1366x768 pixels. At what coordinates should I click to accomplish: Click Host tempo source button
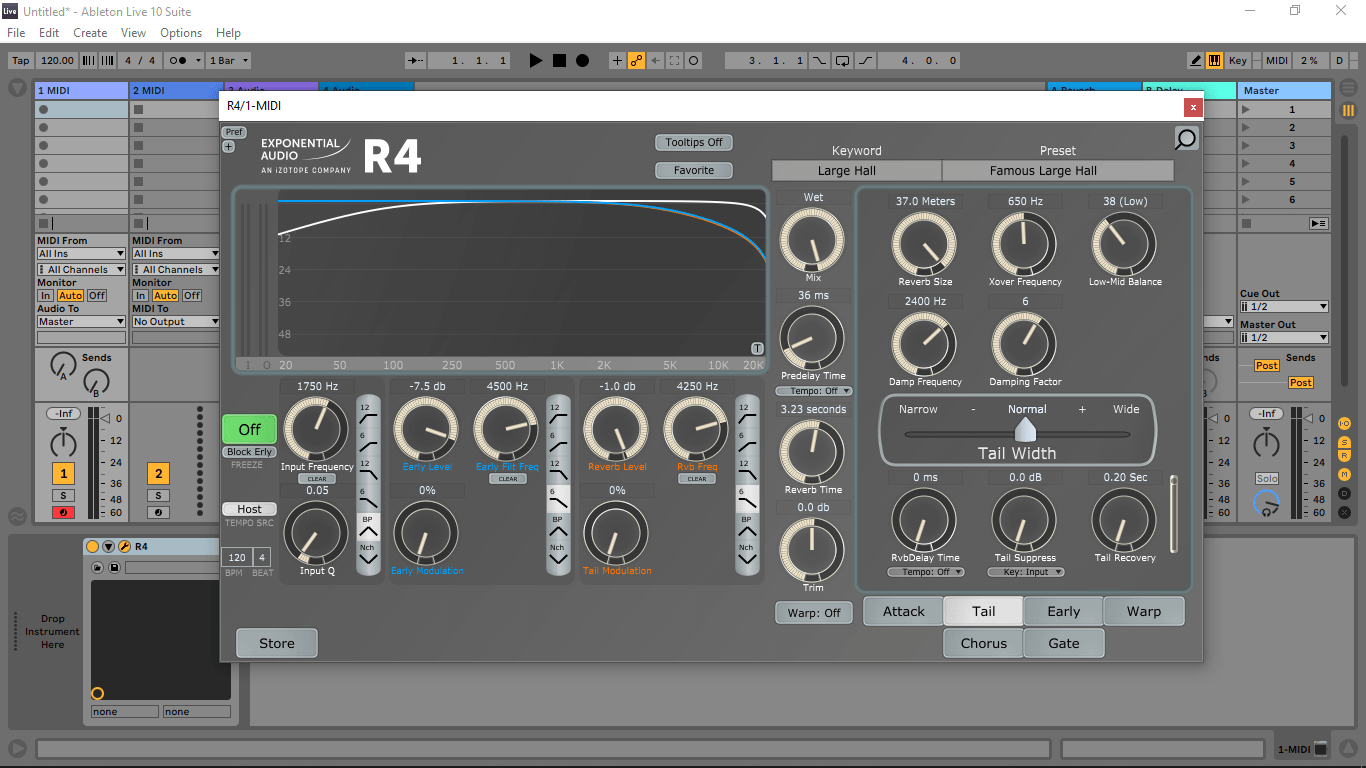[x=250, y=509]
